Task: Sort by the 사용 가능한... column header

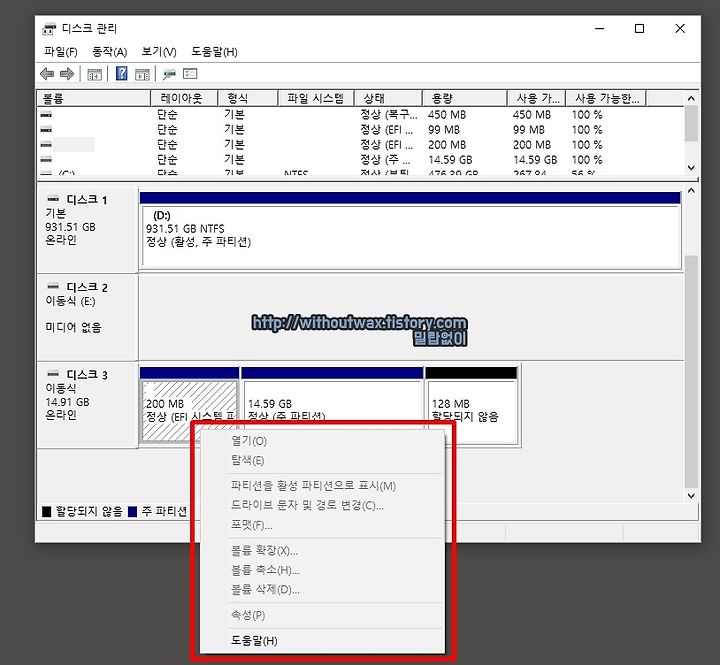Action: coord(606,98)
